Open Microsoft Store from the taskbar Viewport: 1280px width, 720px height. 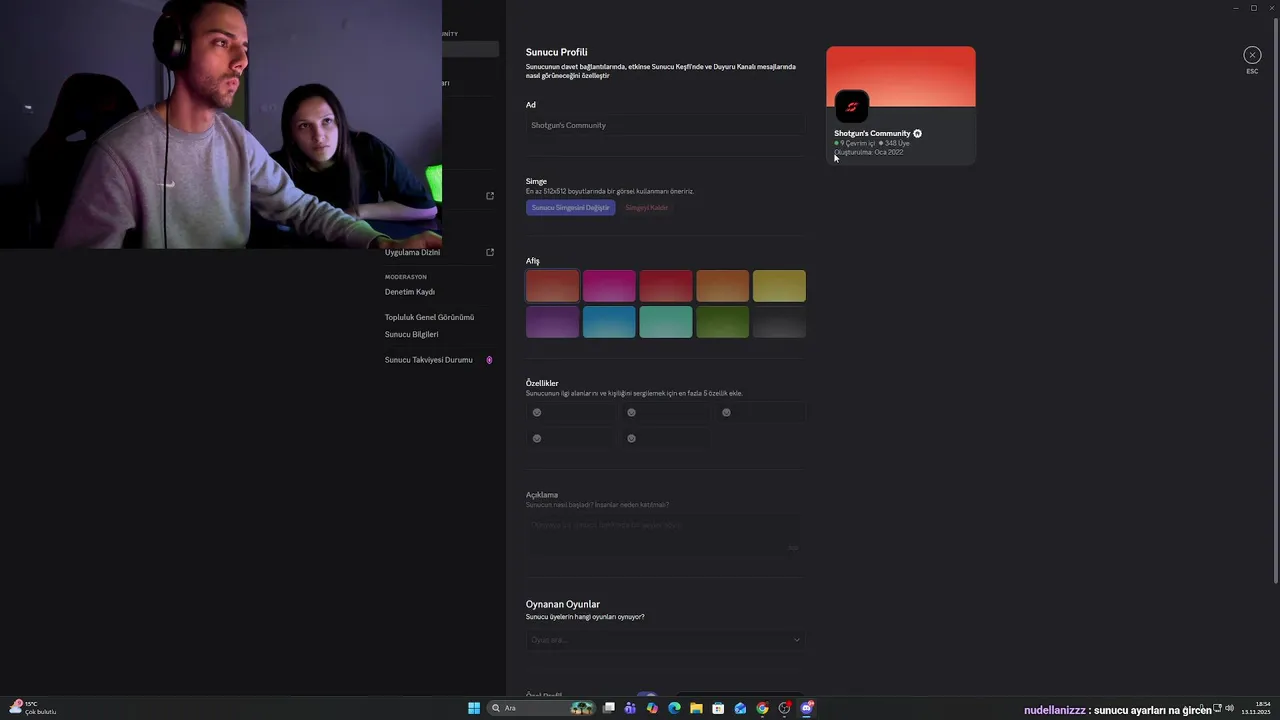pos(718,708)
